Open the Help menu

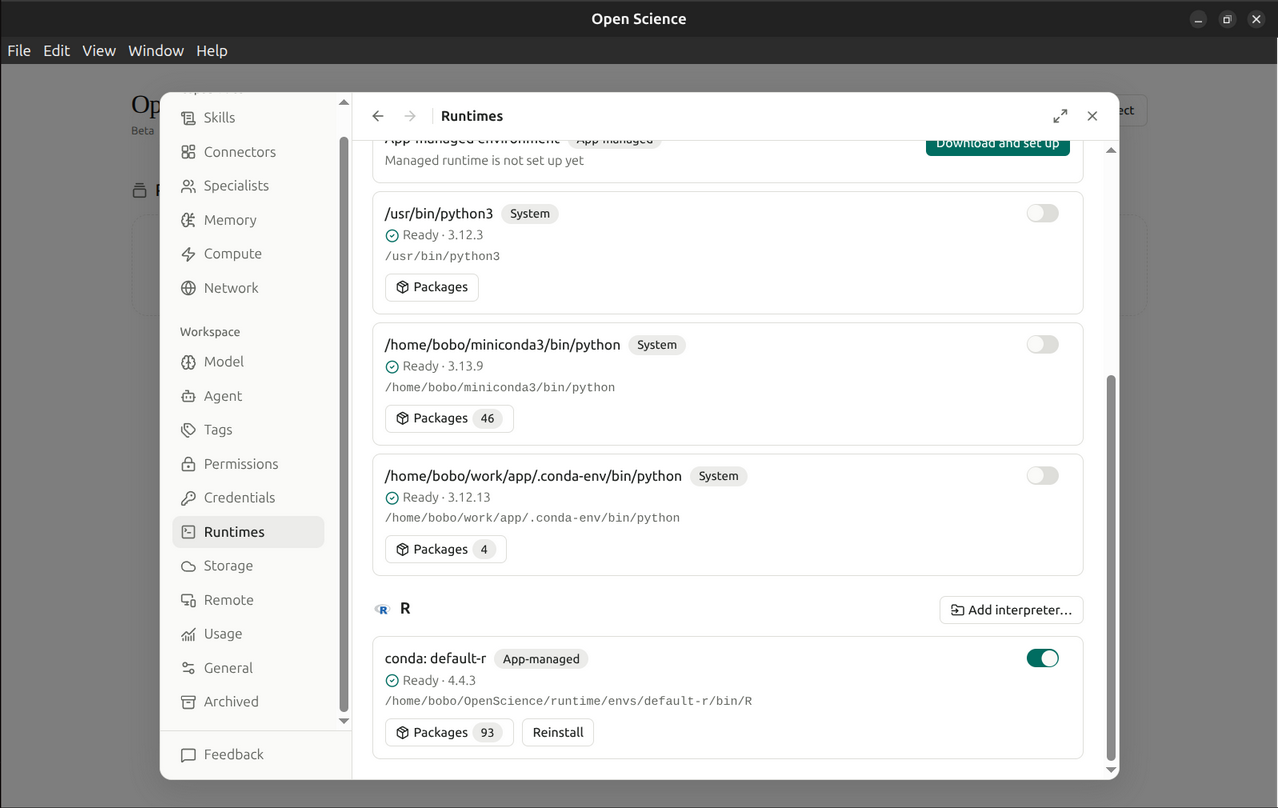pos(212,50)
